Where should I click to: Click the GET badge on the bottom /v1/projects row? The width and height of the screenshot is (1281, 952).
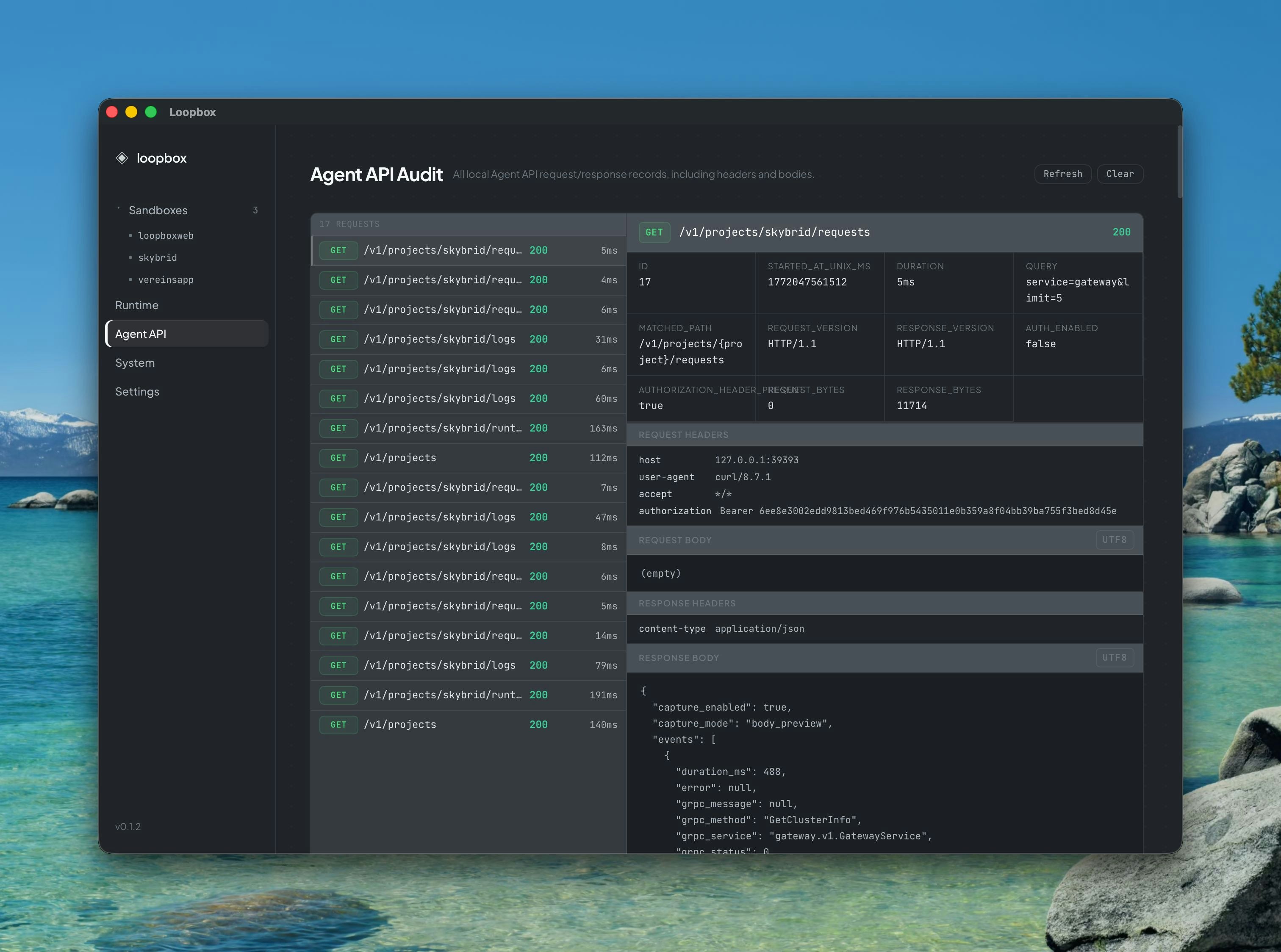[x=338, y=724]
